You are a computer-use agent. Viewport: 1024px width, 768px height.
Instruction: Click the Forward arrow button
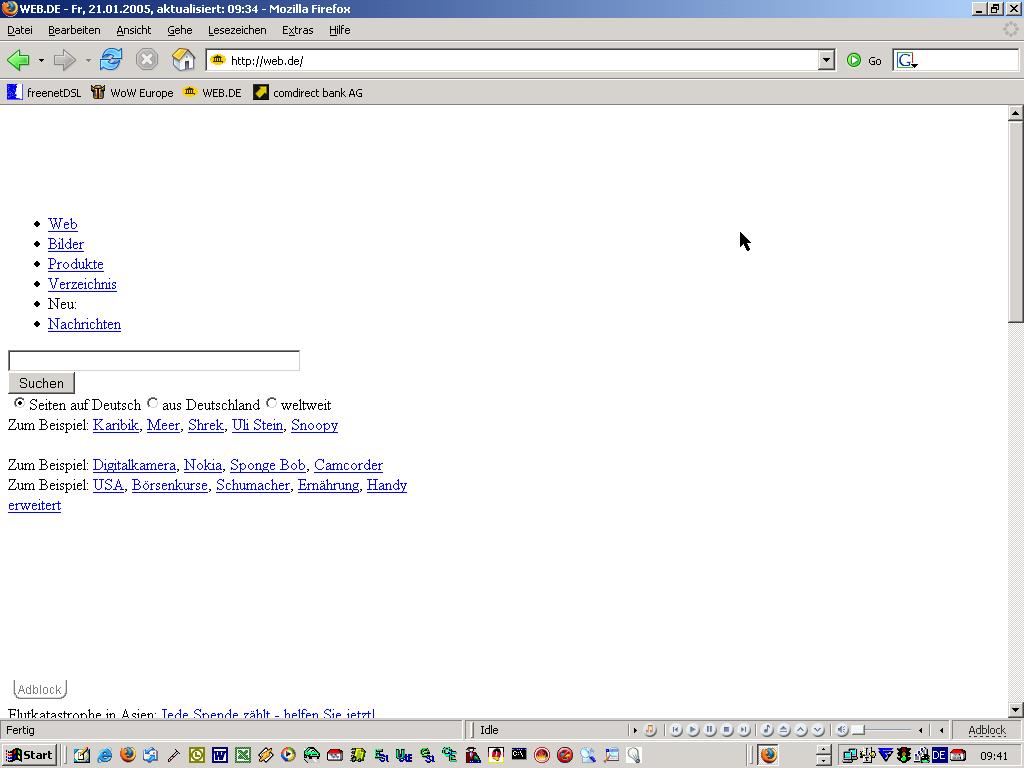(65, 61)
